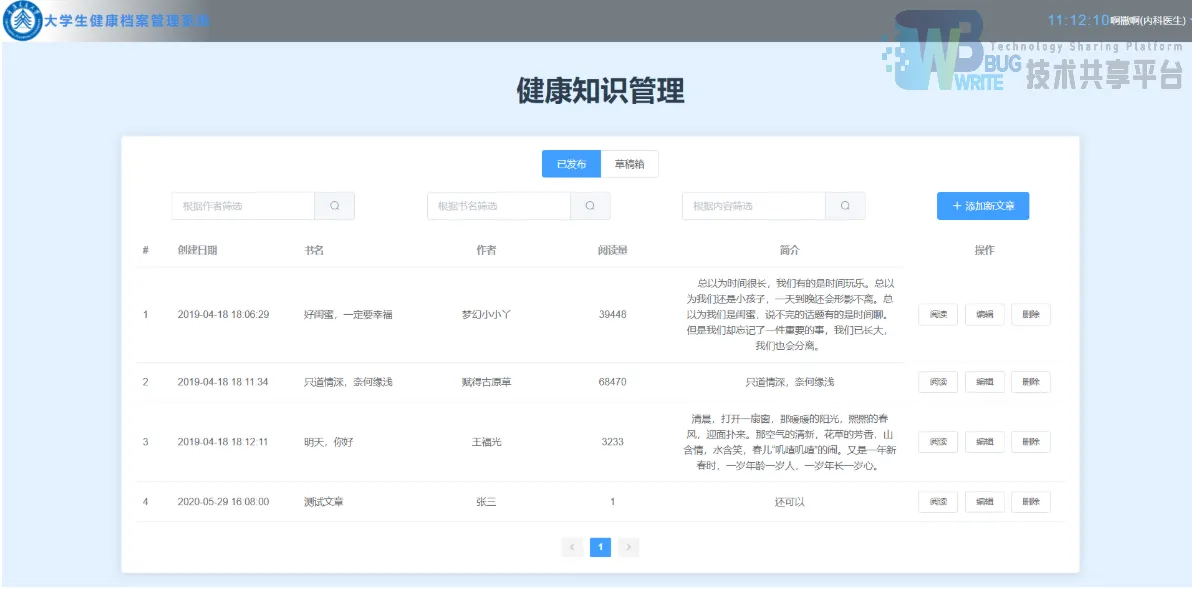Click book title 明天，你好
1192x589 pixels.
[328, 442]
